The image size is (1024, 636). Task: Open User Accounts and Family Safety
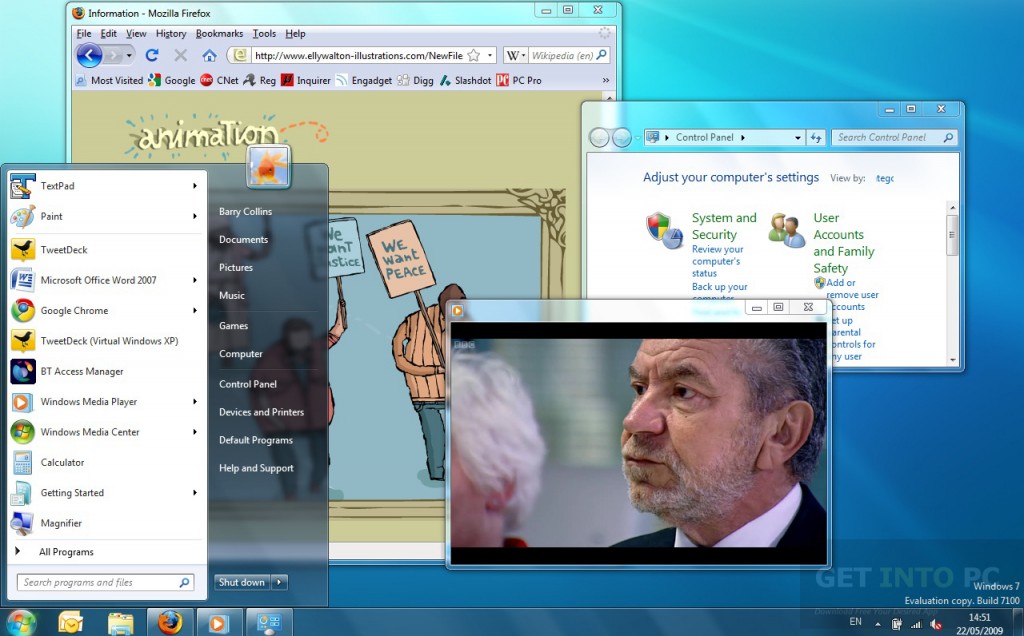coord(843,243)
